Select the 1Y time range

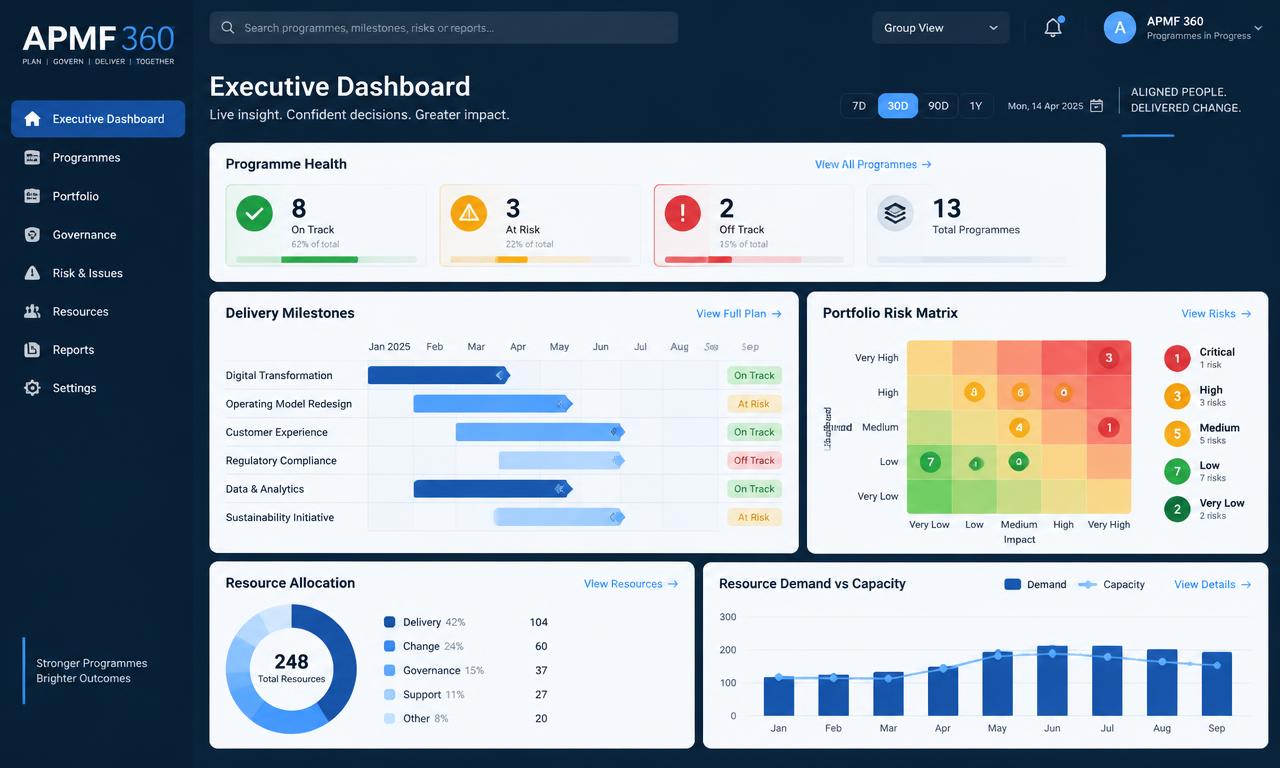coord(976,106)
